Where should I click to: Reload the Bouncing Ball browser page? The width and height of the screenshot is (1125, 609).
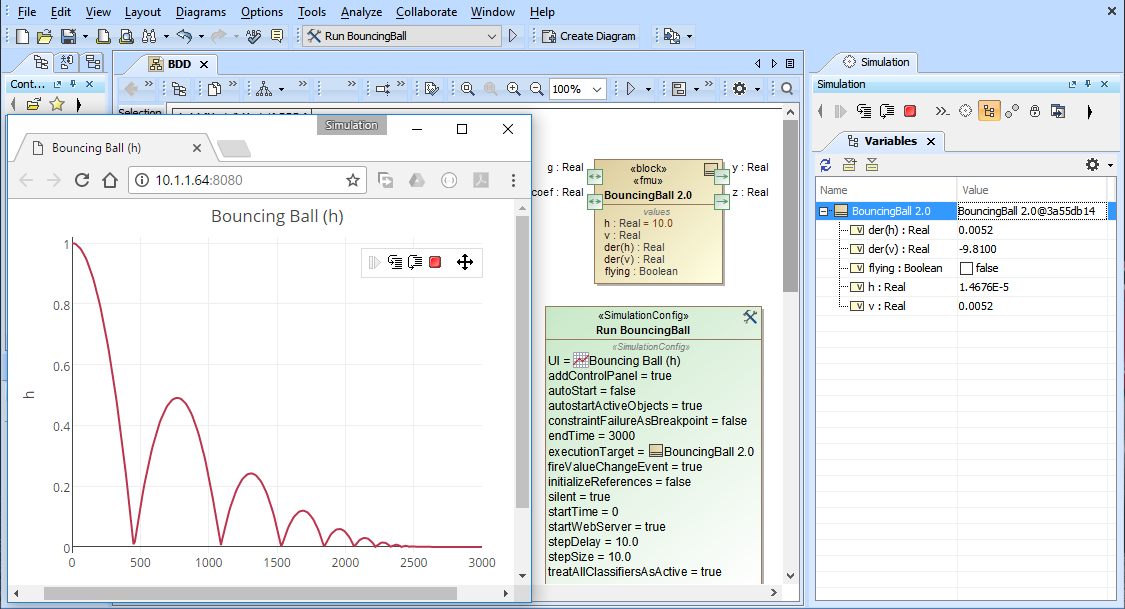coord(82,180)
